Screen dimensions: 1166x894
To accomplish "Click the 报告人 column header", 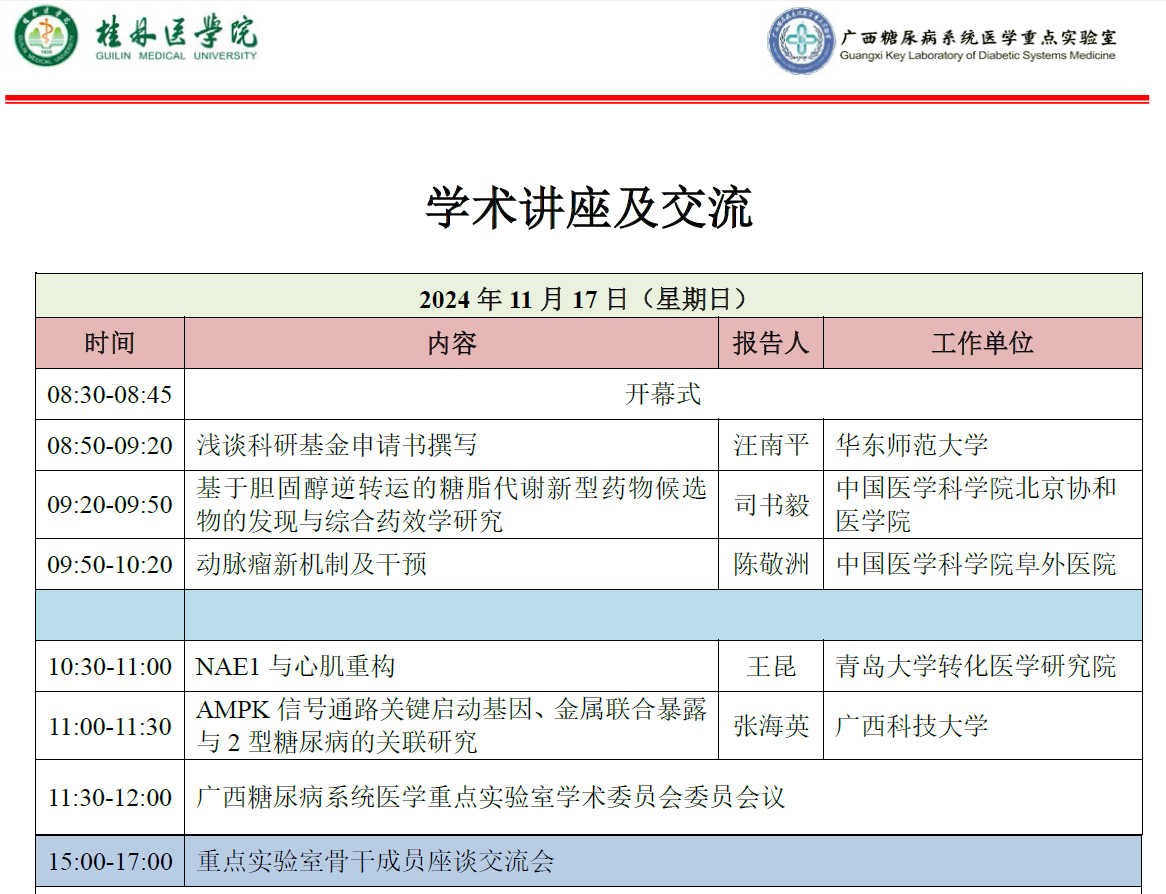I will click(770, 343).
